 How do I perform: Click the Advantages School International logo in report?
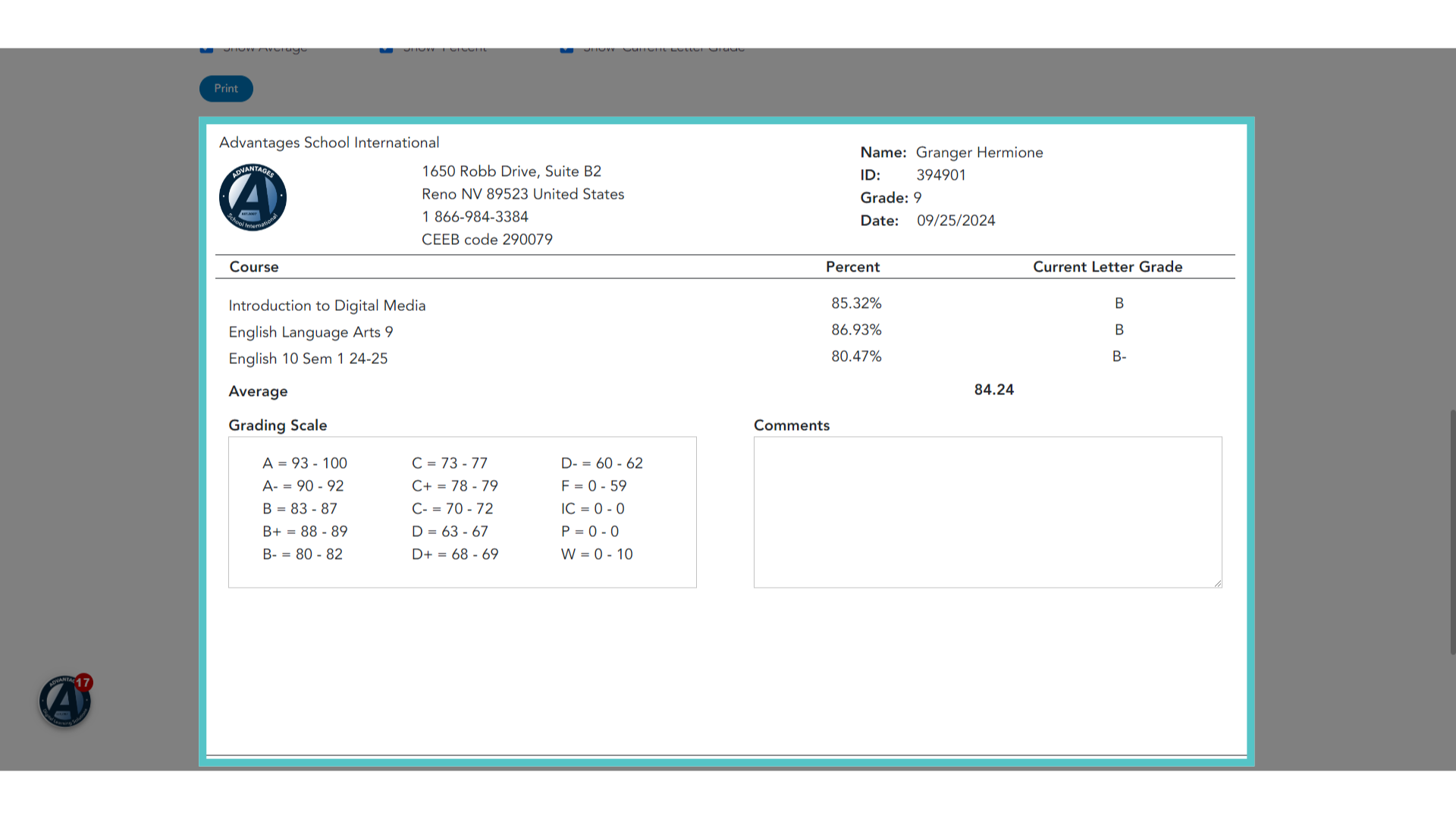coord(253,197)
